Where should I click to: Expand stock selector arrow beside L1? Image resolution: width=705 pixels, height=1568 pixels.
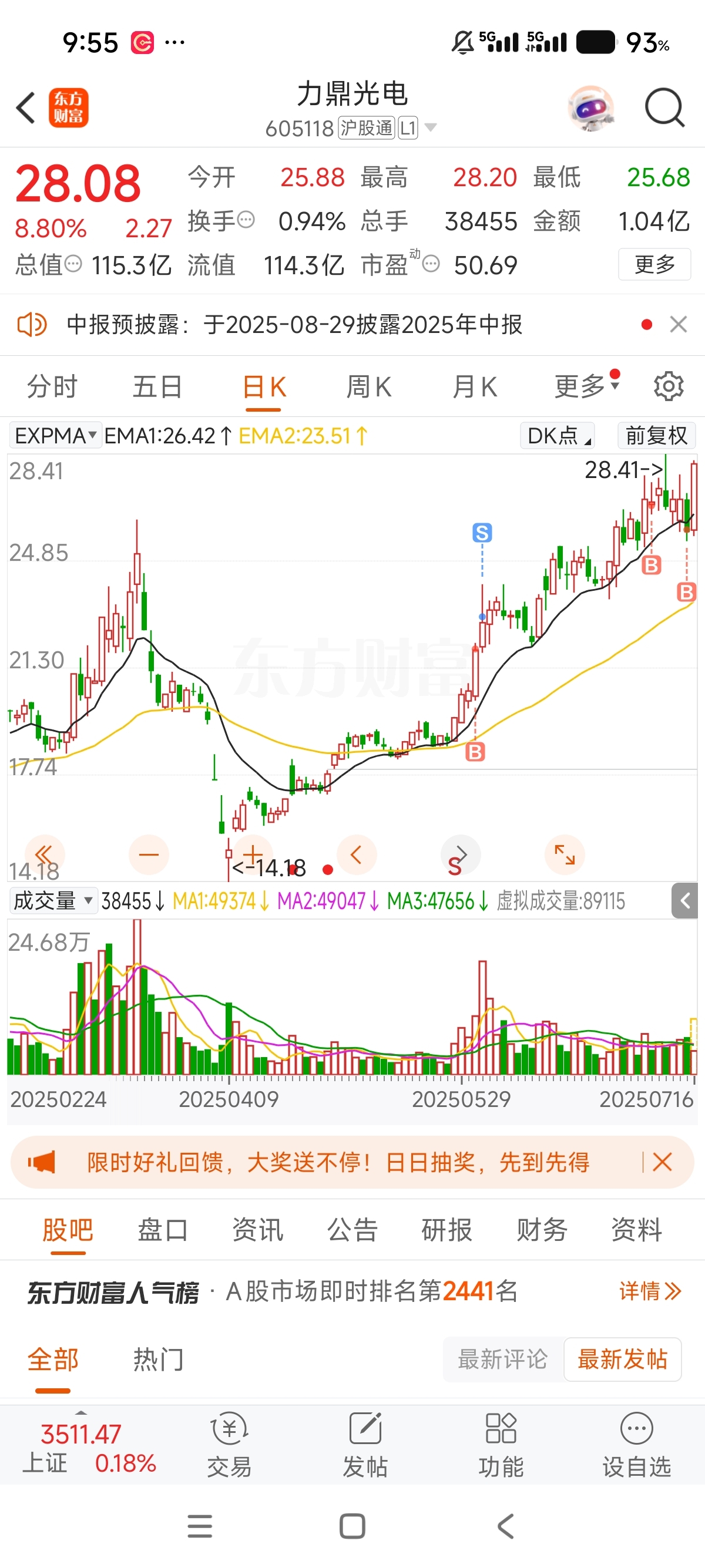431,127
